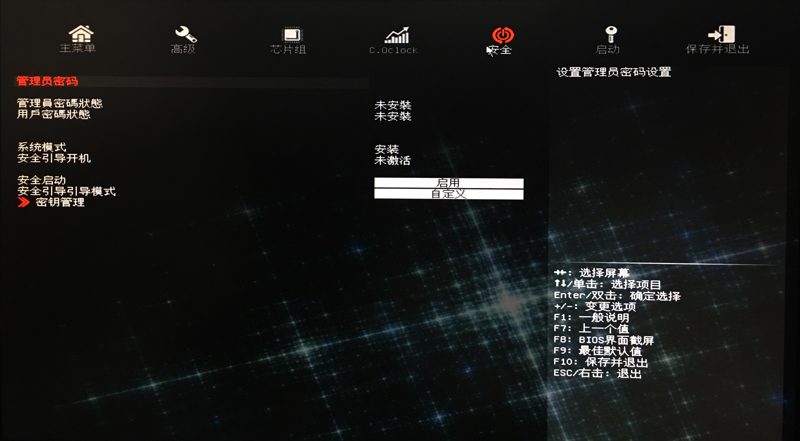Screen dimensions: 800x441
Task: Click the 安裝 system mode value
Action: point(387,150)
